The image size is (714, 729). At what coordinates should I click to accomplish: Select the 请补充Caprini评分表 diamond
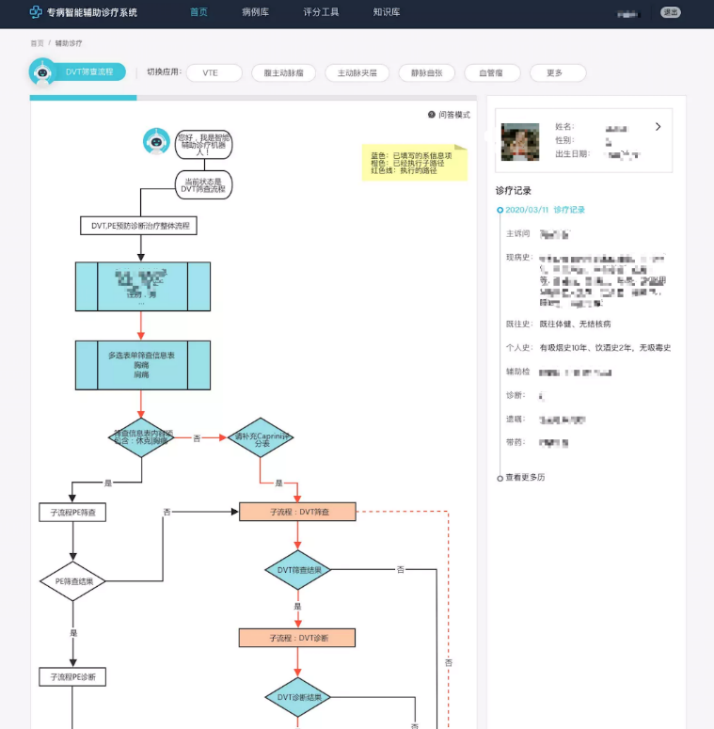(x=261, y=437)
